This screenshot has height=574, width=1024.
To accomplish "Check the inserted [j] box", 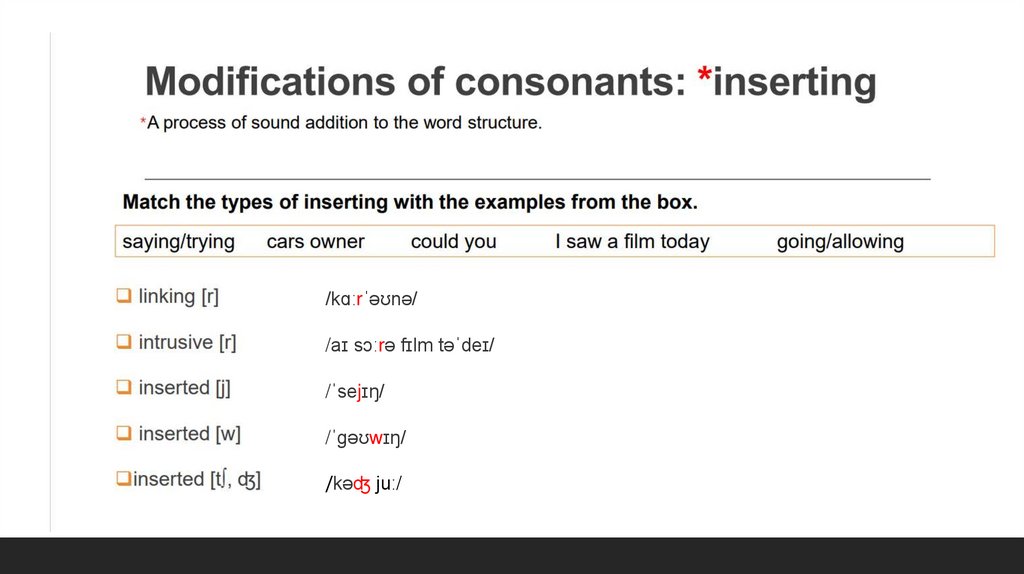I will [x=123, y=387].
